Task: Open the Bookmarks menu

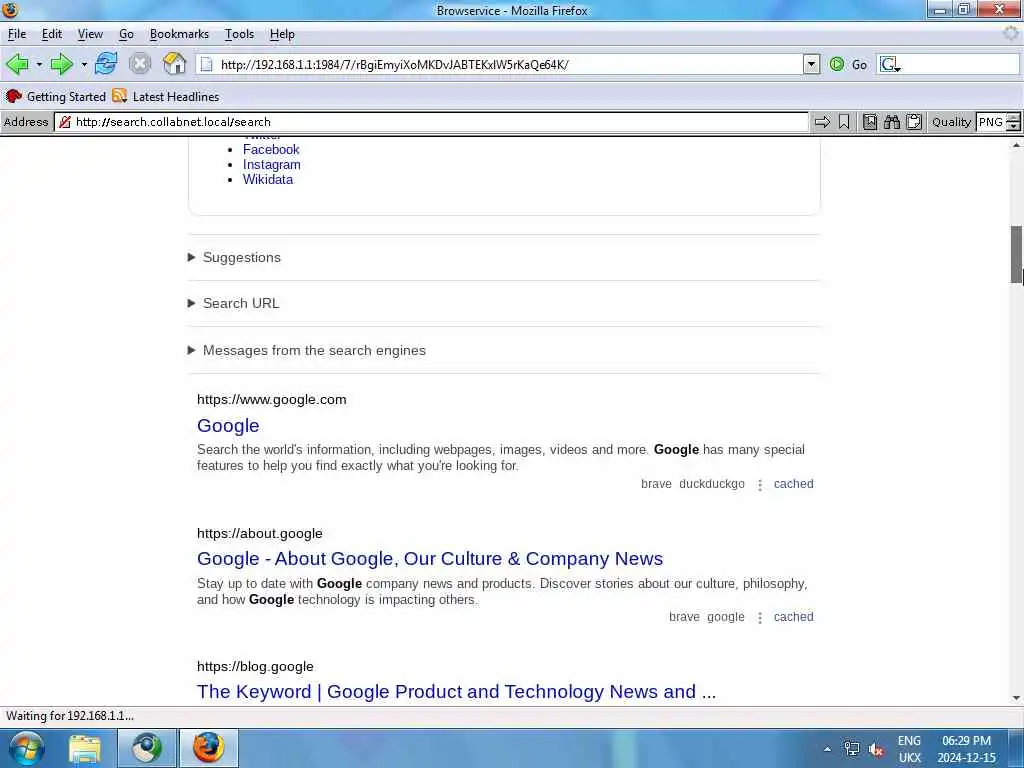Action: pyautogui.click(x=179, y=34)
